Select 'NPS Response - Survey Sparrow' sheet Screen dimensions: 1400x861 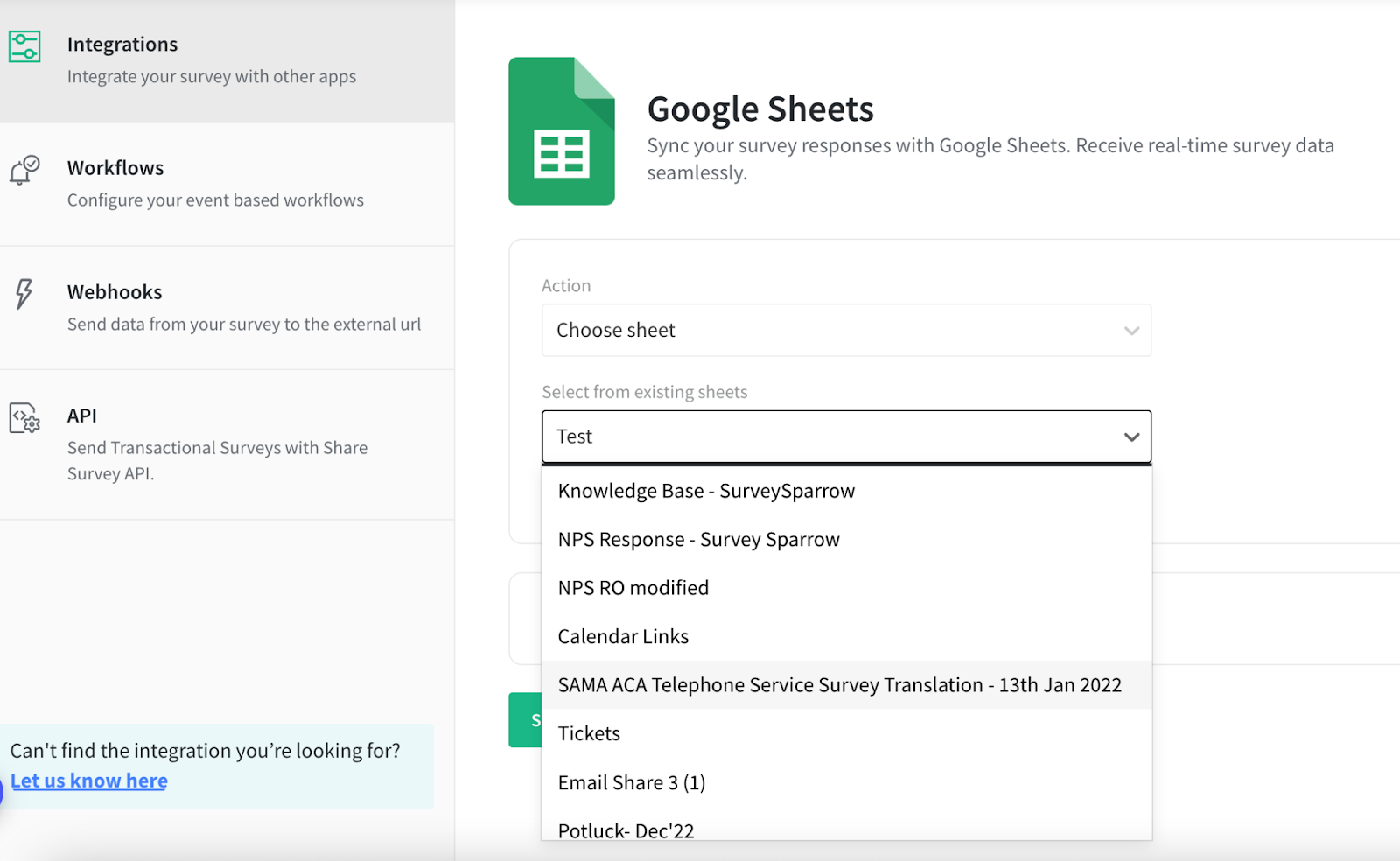point(846,539)
